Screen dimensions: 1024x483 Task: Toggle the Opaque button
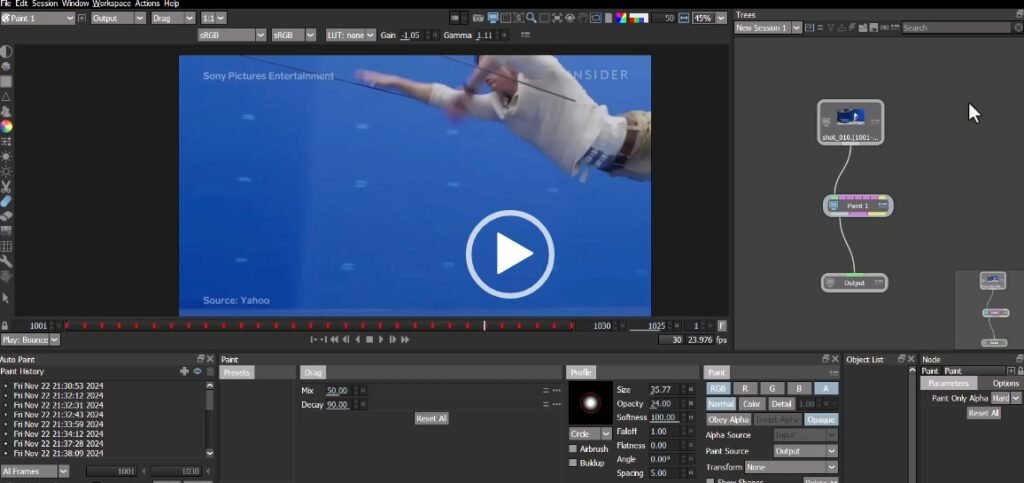click(x=820, y=420)
